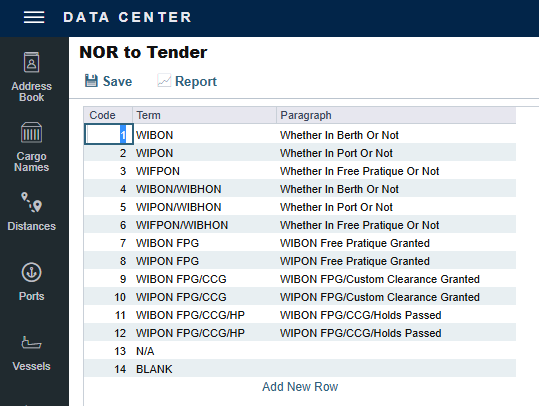Click empty Paragraph cell of N/A row
Image resolution: width=539 pixels, height=406 pixels.
point(396,351)
